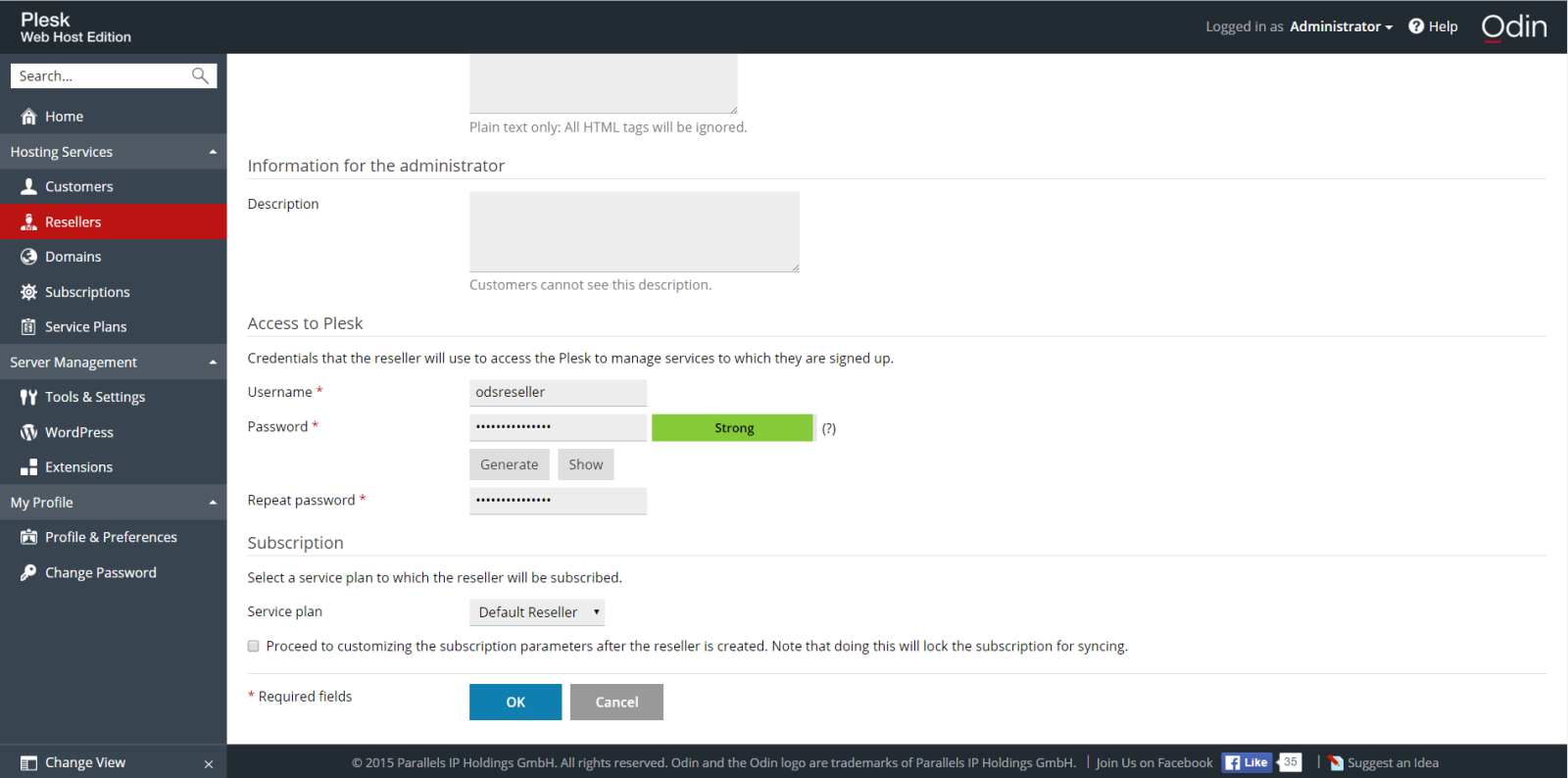
Task: Click the Profile & Preferences icon
Action: point(28,537)
